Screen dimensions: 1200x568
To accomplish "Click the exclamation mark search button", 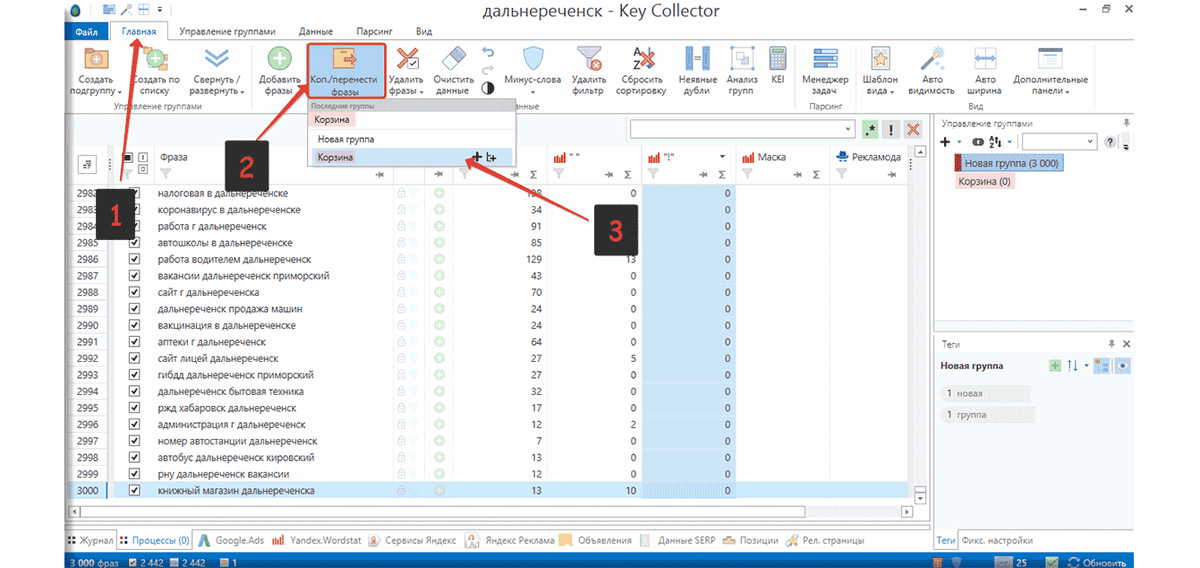I will tap(891, 129).
